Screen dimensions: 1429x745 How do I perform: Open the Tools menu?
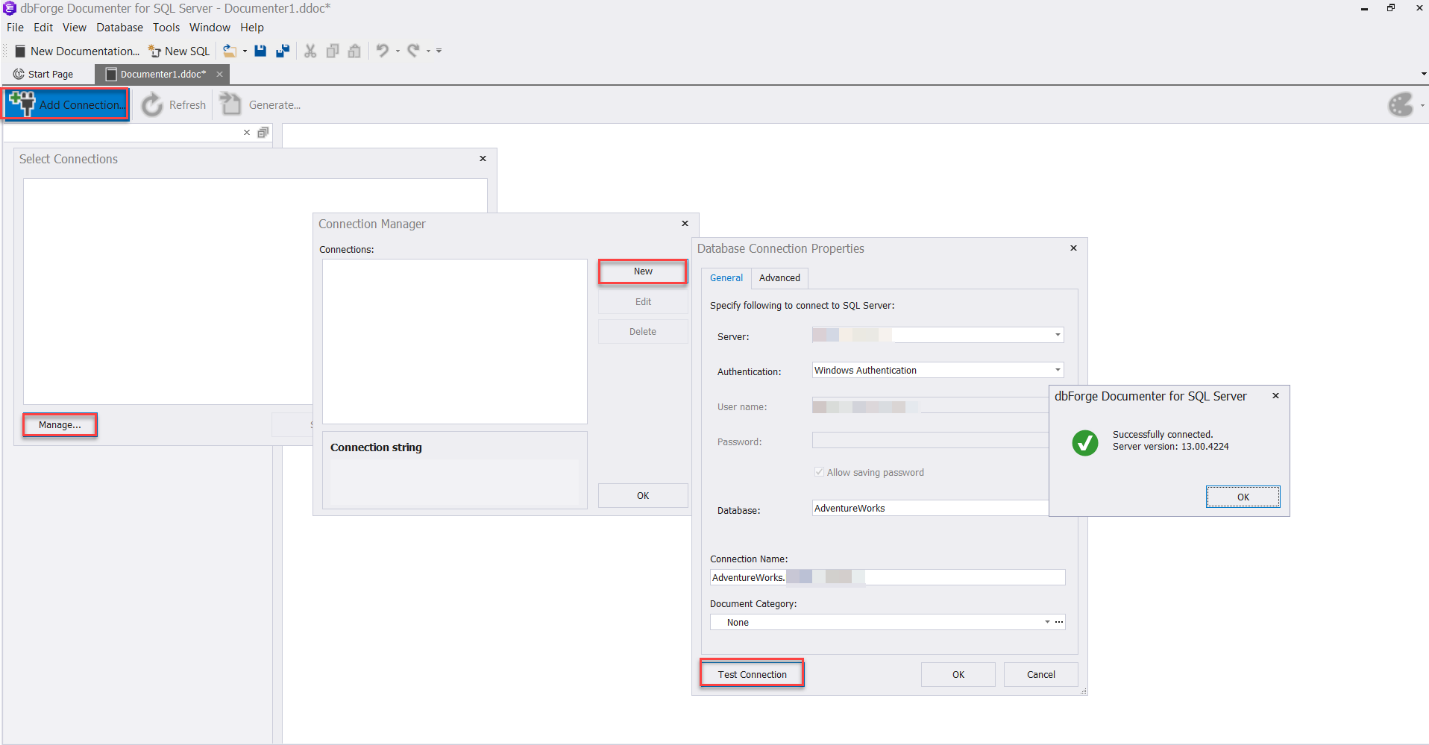point(167,27)
